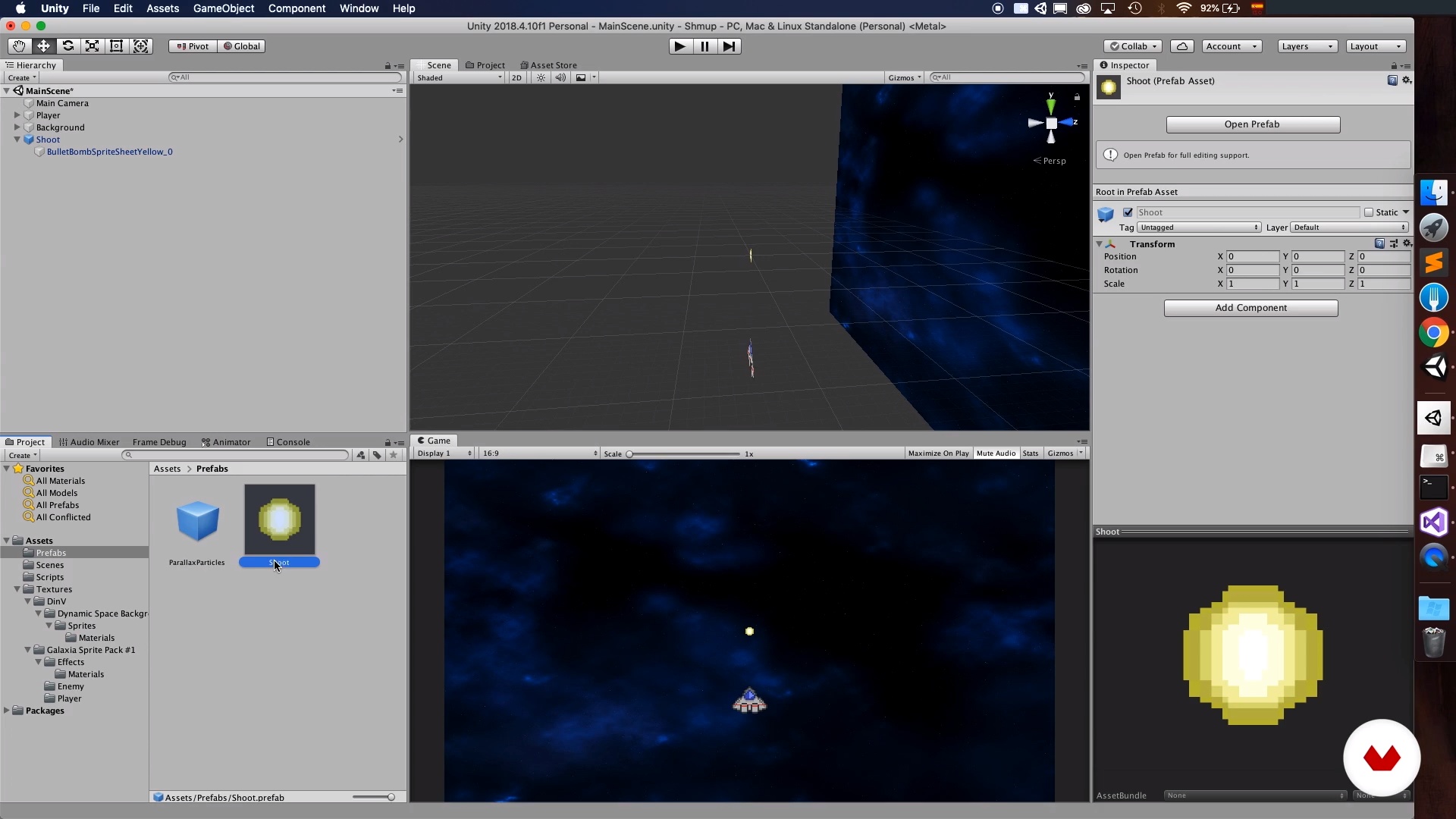Select the Move tool
Viewport: 1456px width, 819px height.
tap(43, 46)
